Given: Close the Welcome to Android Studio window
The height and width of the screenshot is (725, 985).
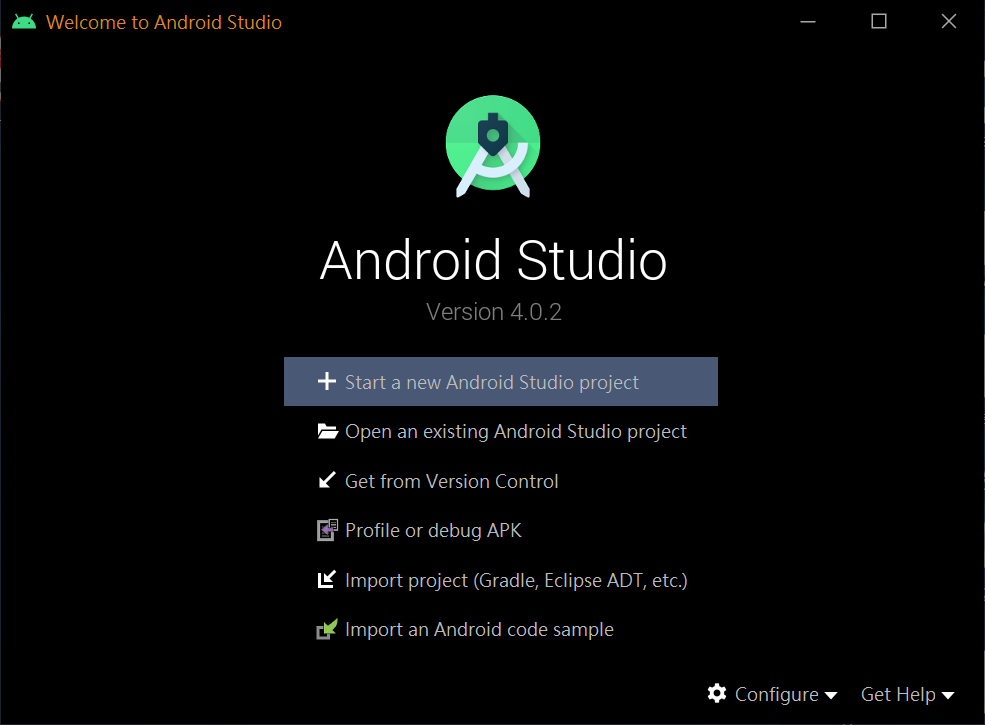Looking at the screenshot, I should coord(949,21).
